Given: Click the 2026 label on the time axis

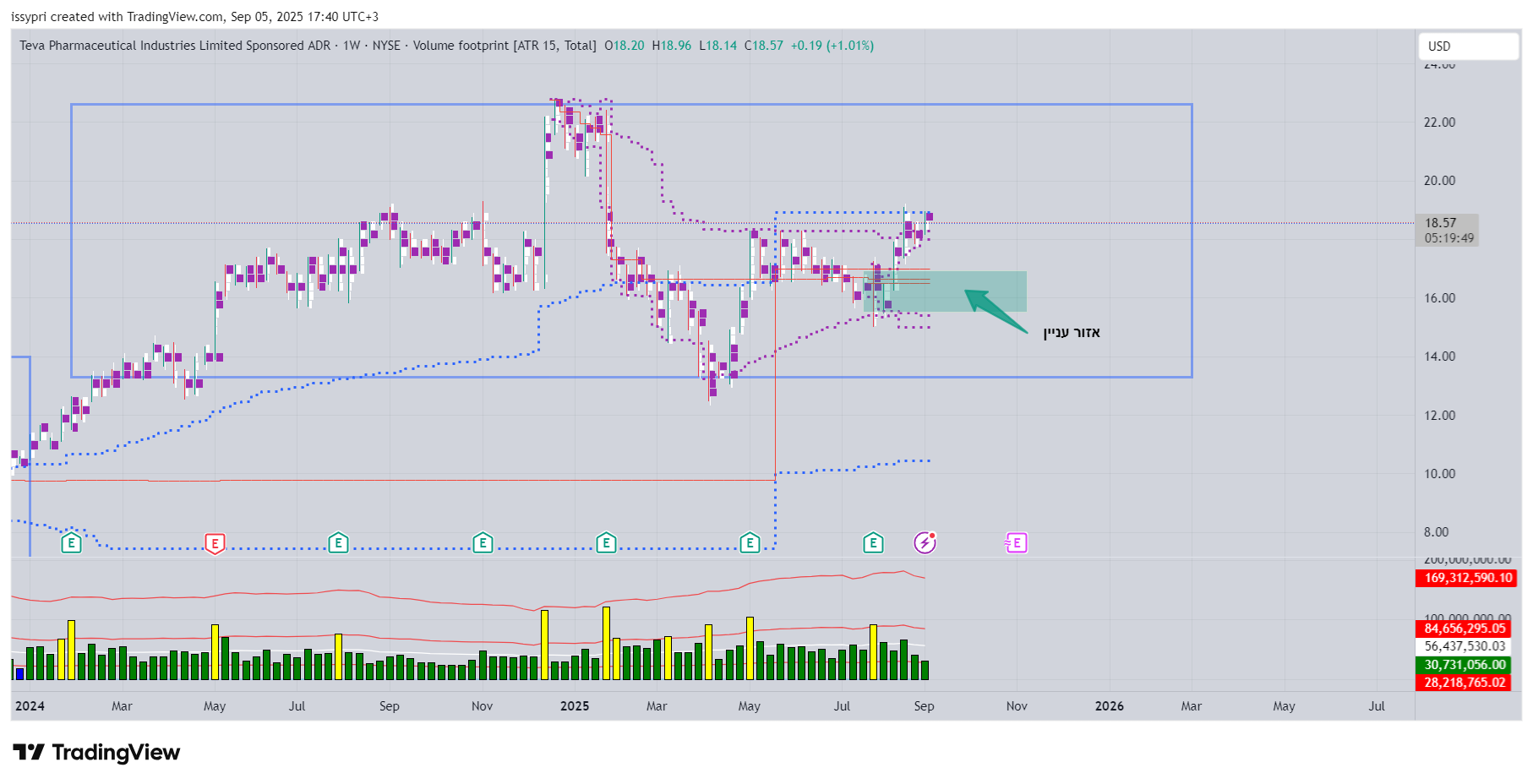Looking at the screenshot, I should click(1110, 706).
